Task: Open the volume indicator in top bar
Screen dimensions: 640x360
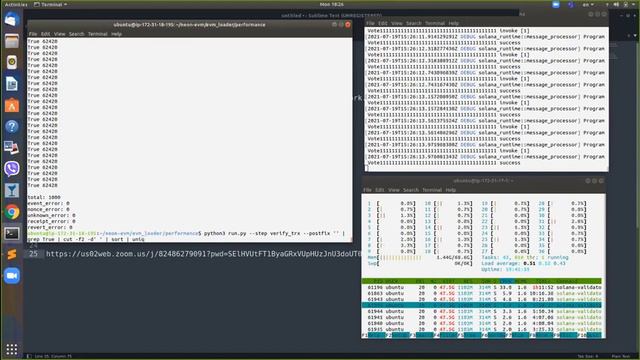Action: pyautogui.click(x=616, y=4)
